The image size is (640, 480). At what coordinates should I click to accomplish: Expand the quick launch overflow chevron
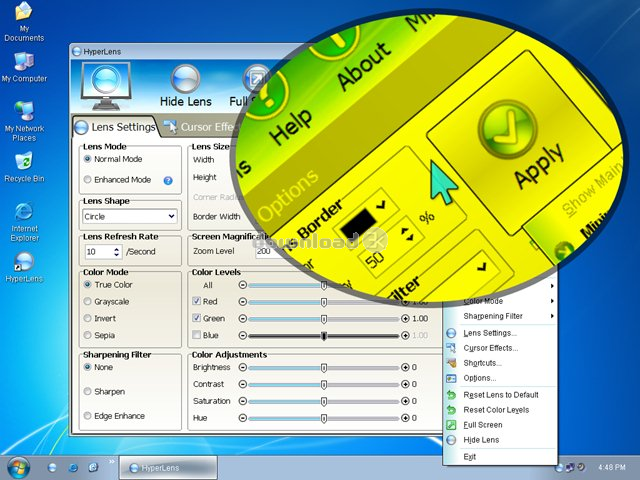111,462
